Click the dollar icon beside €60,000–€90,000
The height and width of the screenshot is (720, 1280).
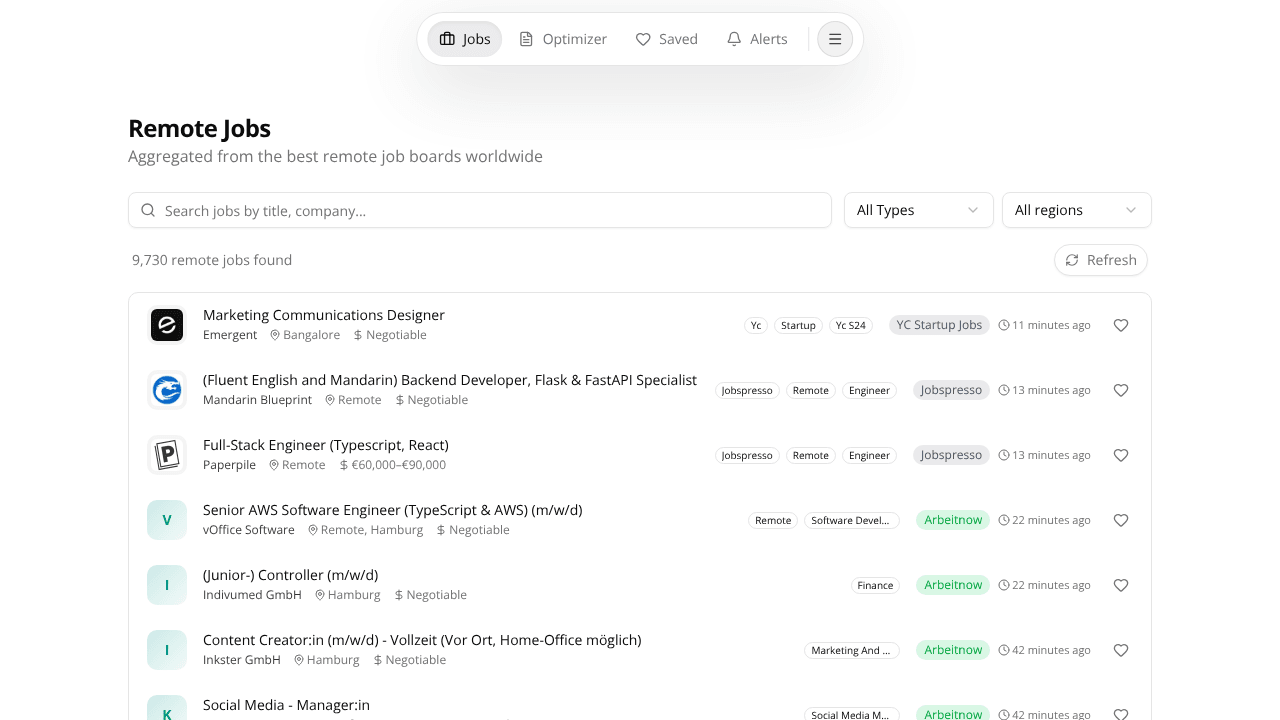(x=344, y=465)
